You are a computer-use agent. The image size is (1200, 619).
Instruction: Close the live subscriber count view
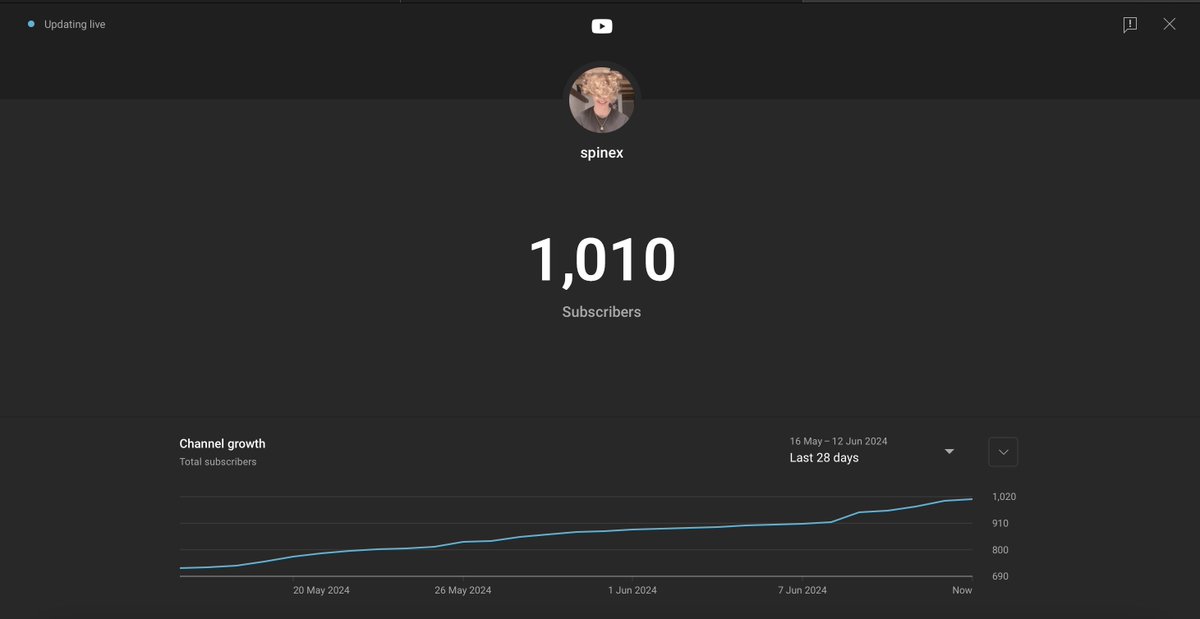[1169, 23]
